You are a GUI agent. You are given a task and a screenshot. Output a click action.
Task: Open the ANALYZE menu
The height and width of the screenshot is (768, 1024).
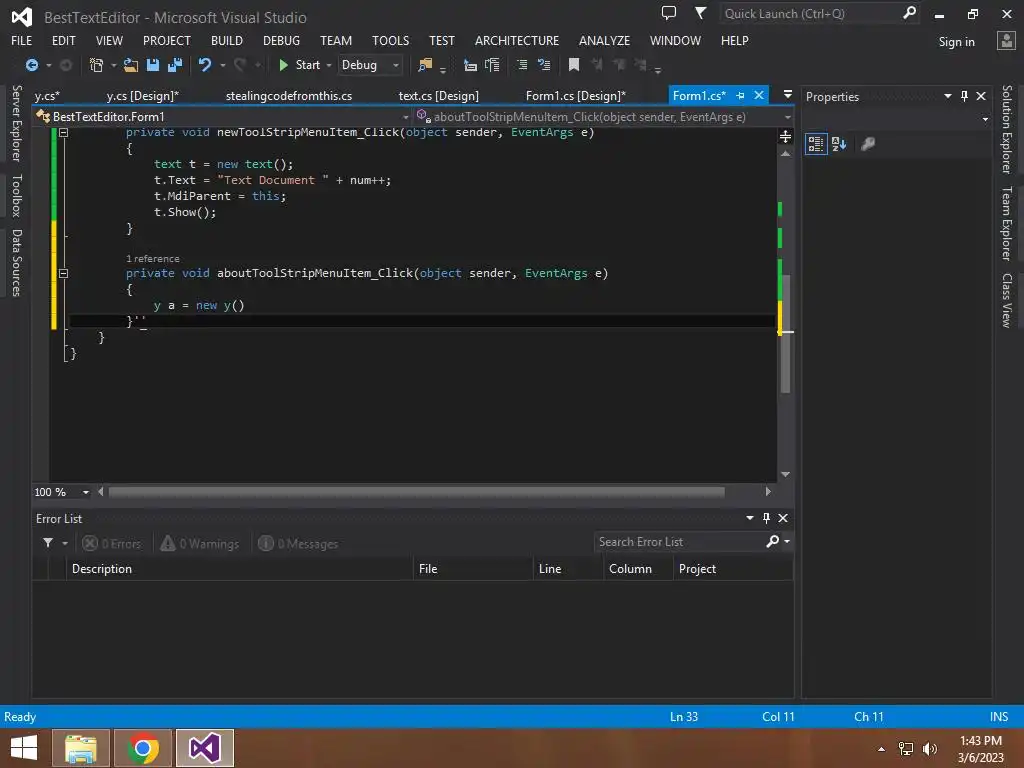(x=604, y=40)
